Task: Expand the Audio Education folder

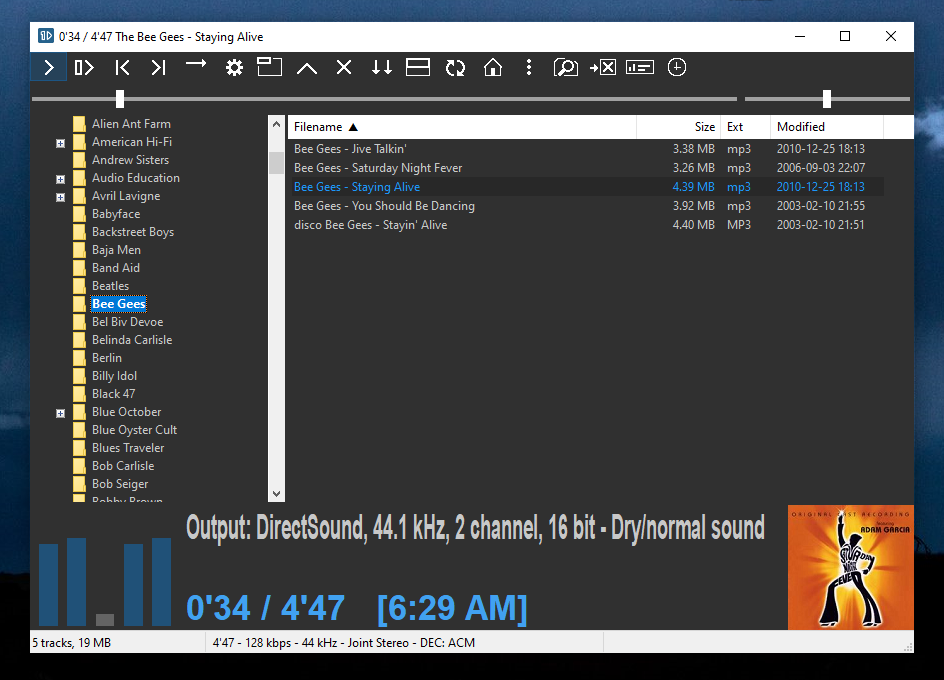Action: (60, 179)
